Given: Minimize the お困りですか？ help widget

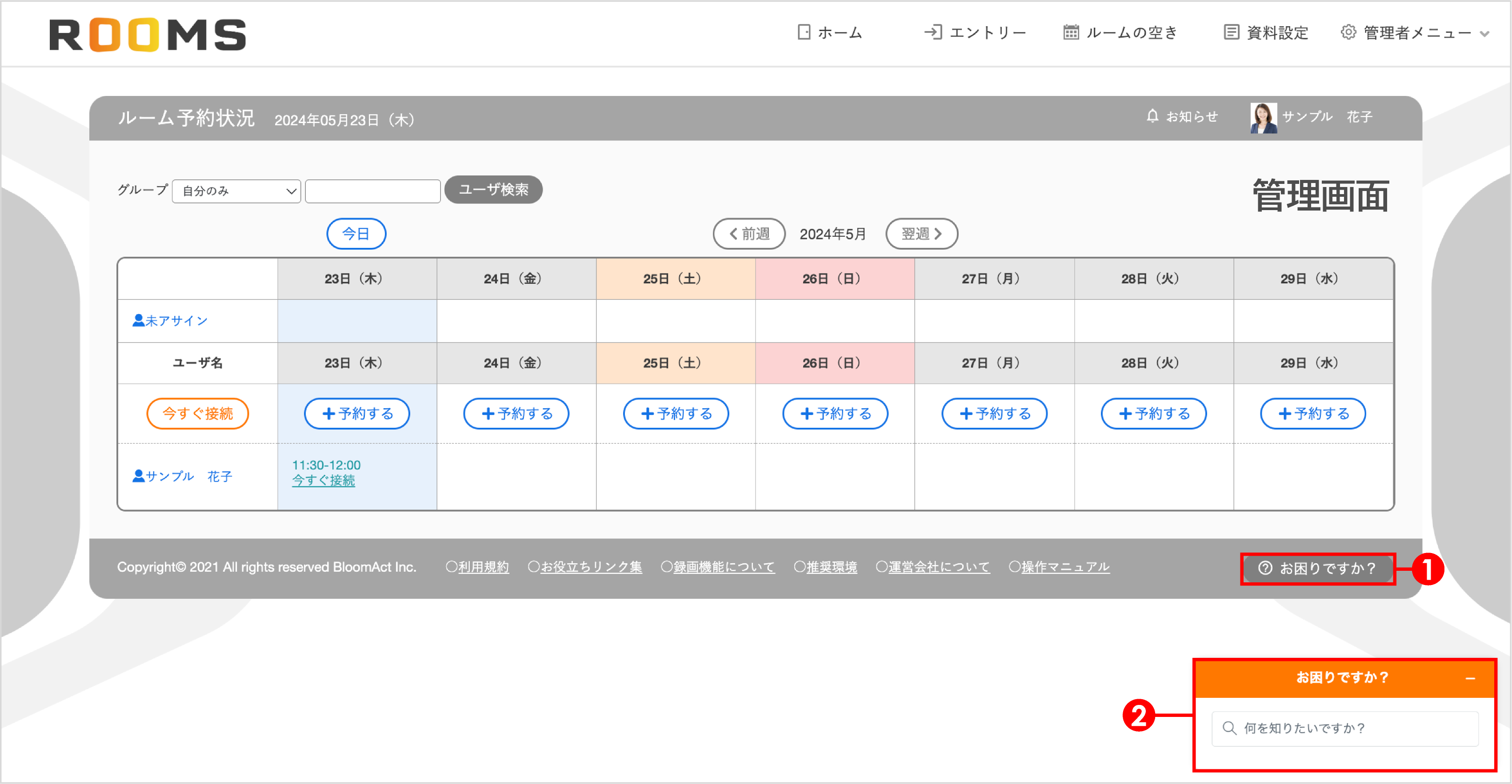Looking at the screenshot, I should [x=1470, y=678].
